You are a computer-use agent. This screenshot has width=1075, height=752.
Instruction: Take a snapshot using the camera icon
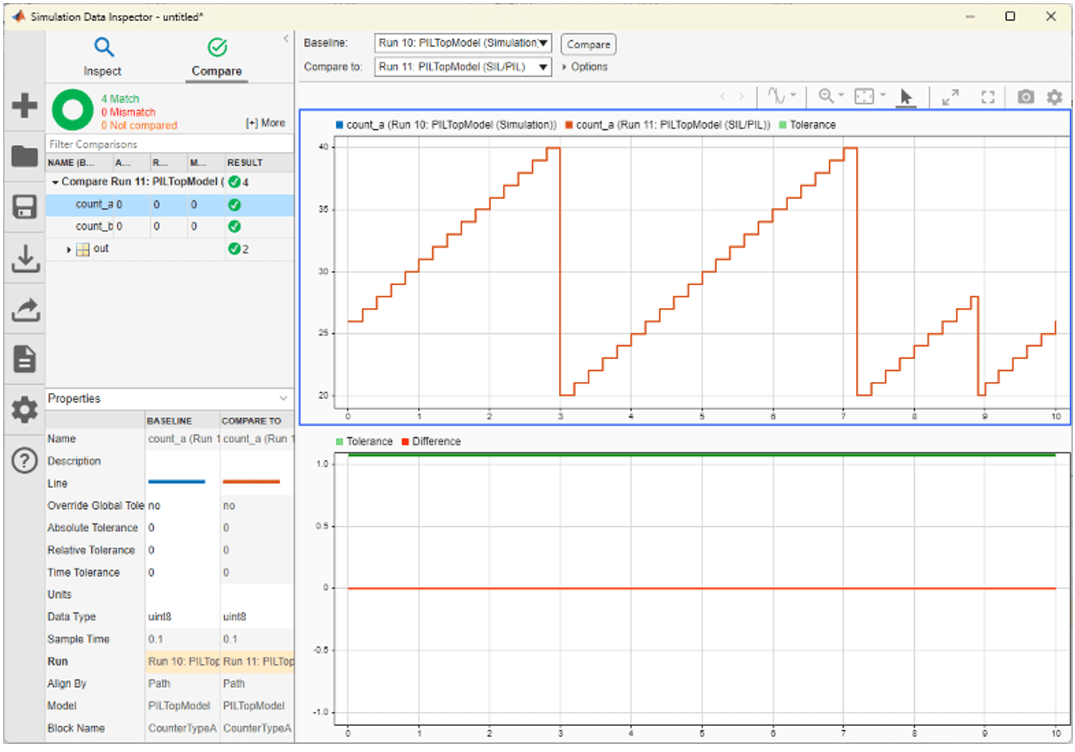(x=1026, y=97)
